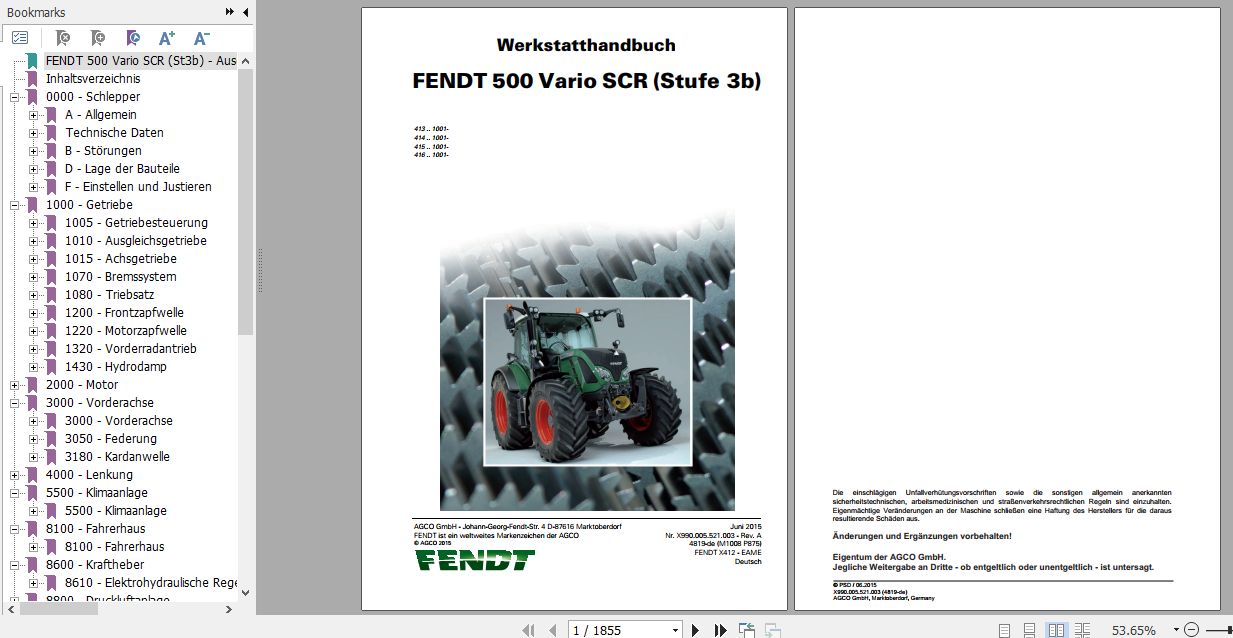Select the 8100 - Fahrerhaus child bookmark
The width and height of the screenshot is (1233, 638).
pyautogui.click(x=115, y=547)
